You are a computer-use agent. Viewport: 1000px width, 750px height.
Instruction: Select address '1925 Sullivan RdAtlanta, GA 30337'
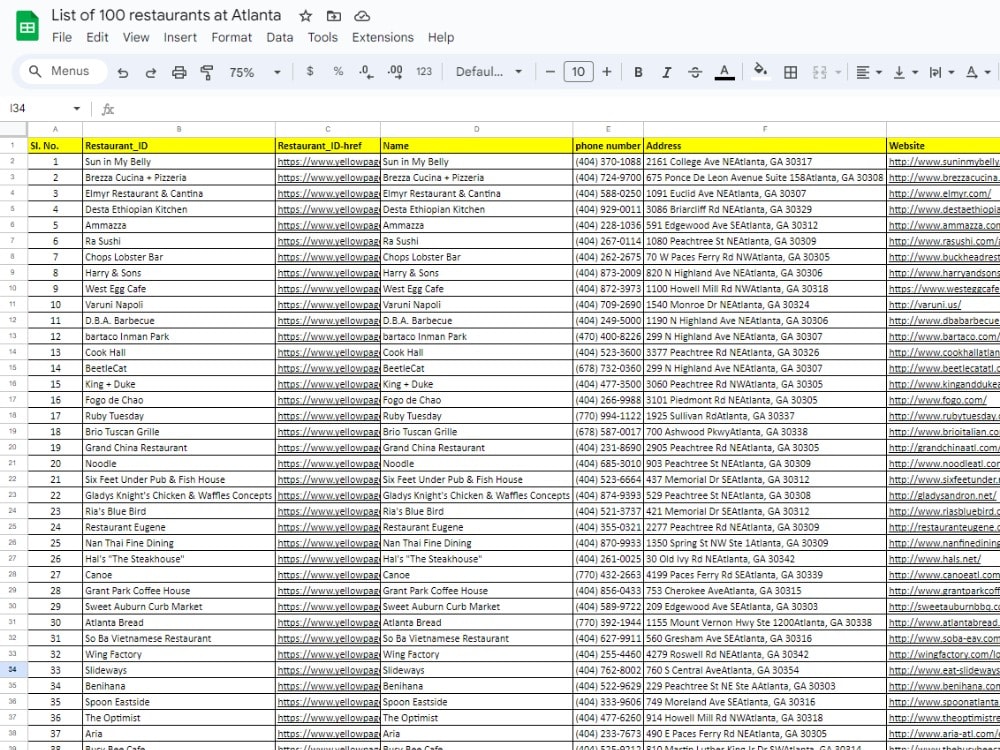point(765,416)
